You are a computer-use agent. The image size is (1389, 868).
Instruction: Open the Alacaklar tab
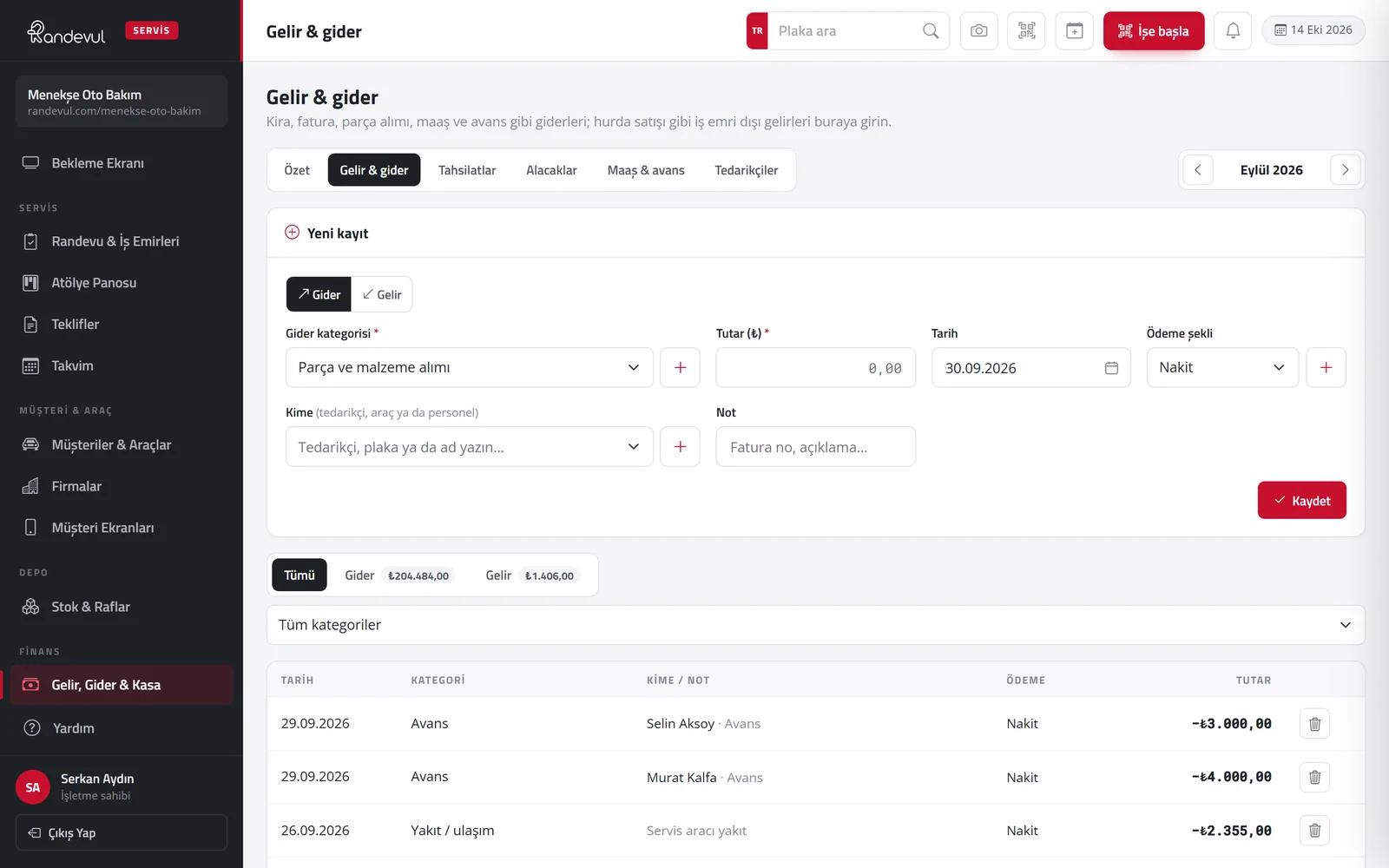pyautogui.click(x=551, y=170)
